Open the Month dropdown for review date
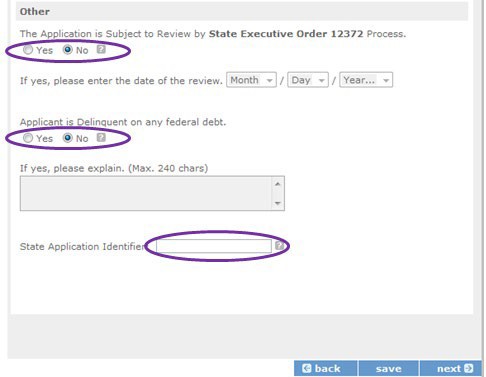Viewport: 486px width, 377px height. [251, 80]
